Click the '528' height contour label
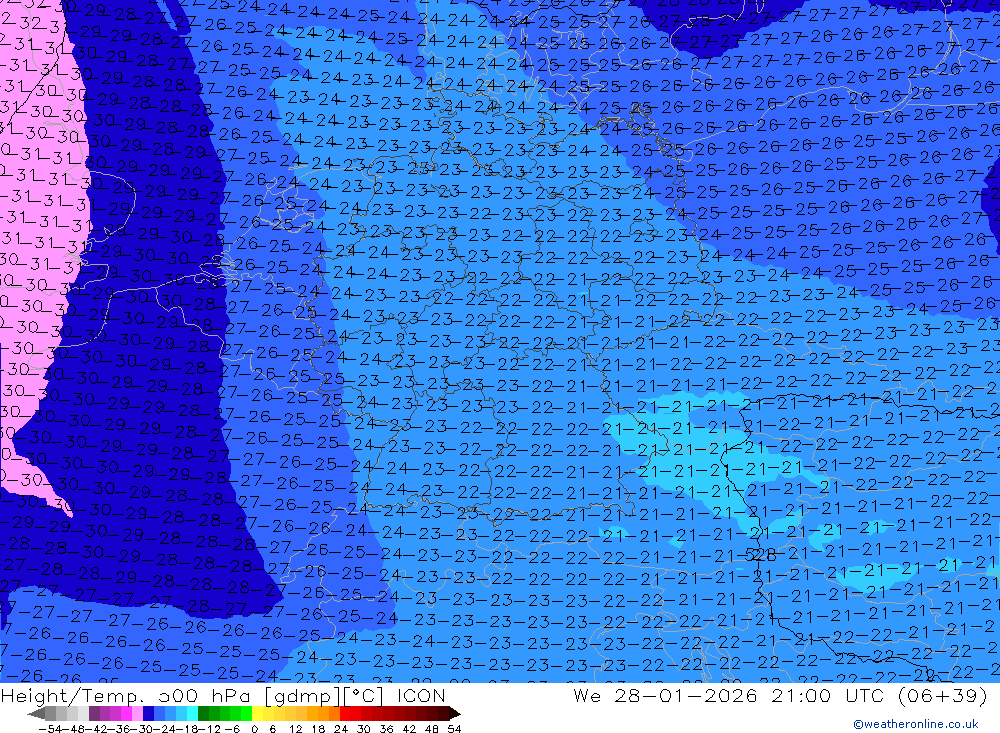 [760, 555]
